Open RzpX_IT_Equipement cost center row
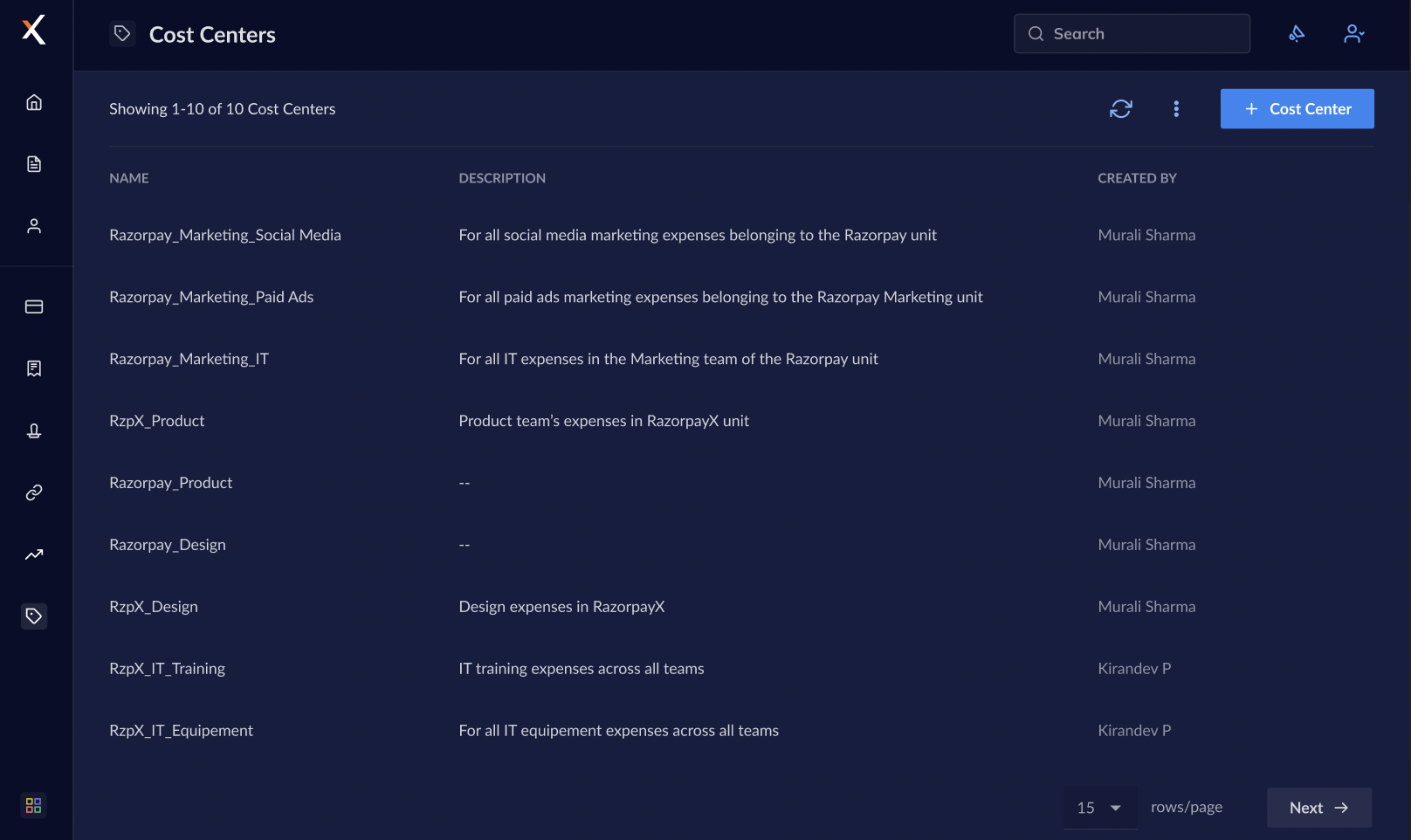 741,731
